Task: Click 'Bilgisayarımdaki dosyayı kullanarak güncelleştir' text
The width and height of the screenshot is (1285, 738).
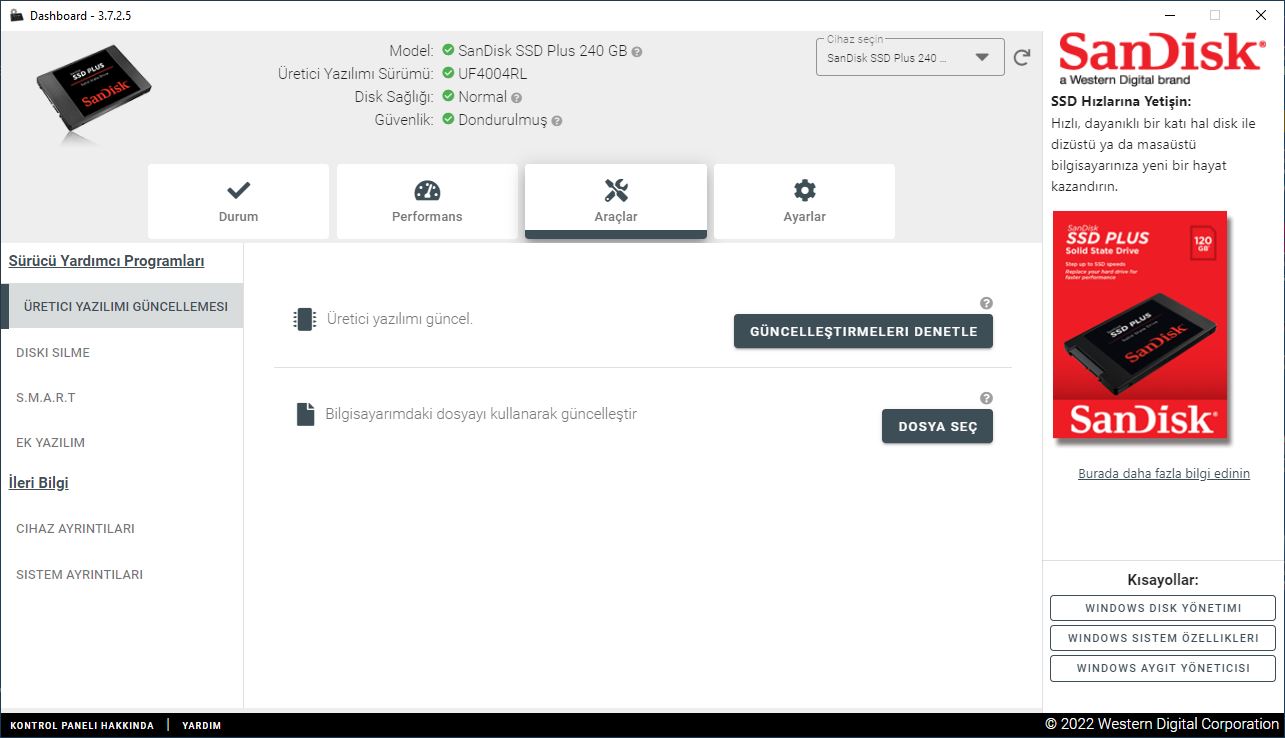Action: 481,414
